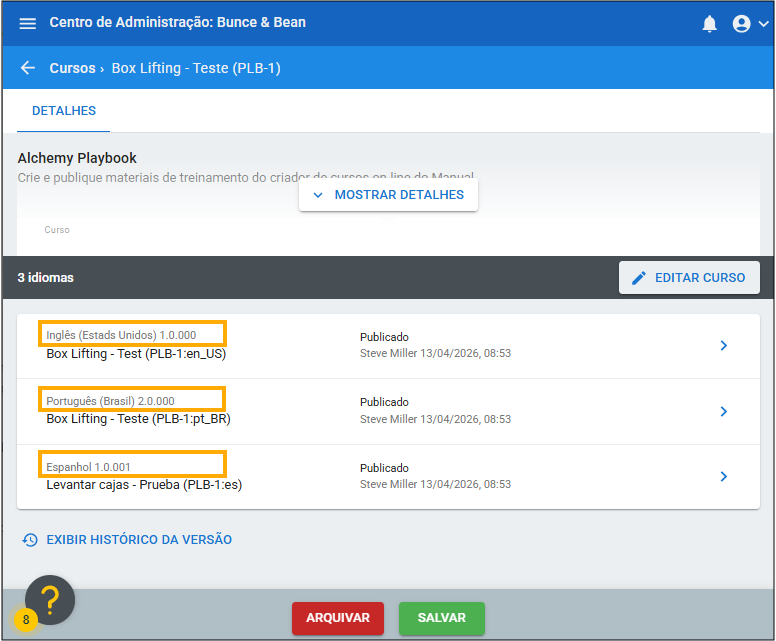Open the Espanhol row chevron
The height and width of the screenshot is (641, 776).
724,476
